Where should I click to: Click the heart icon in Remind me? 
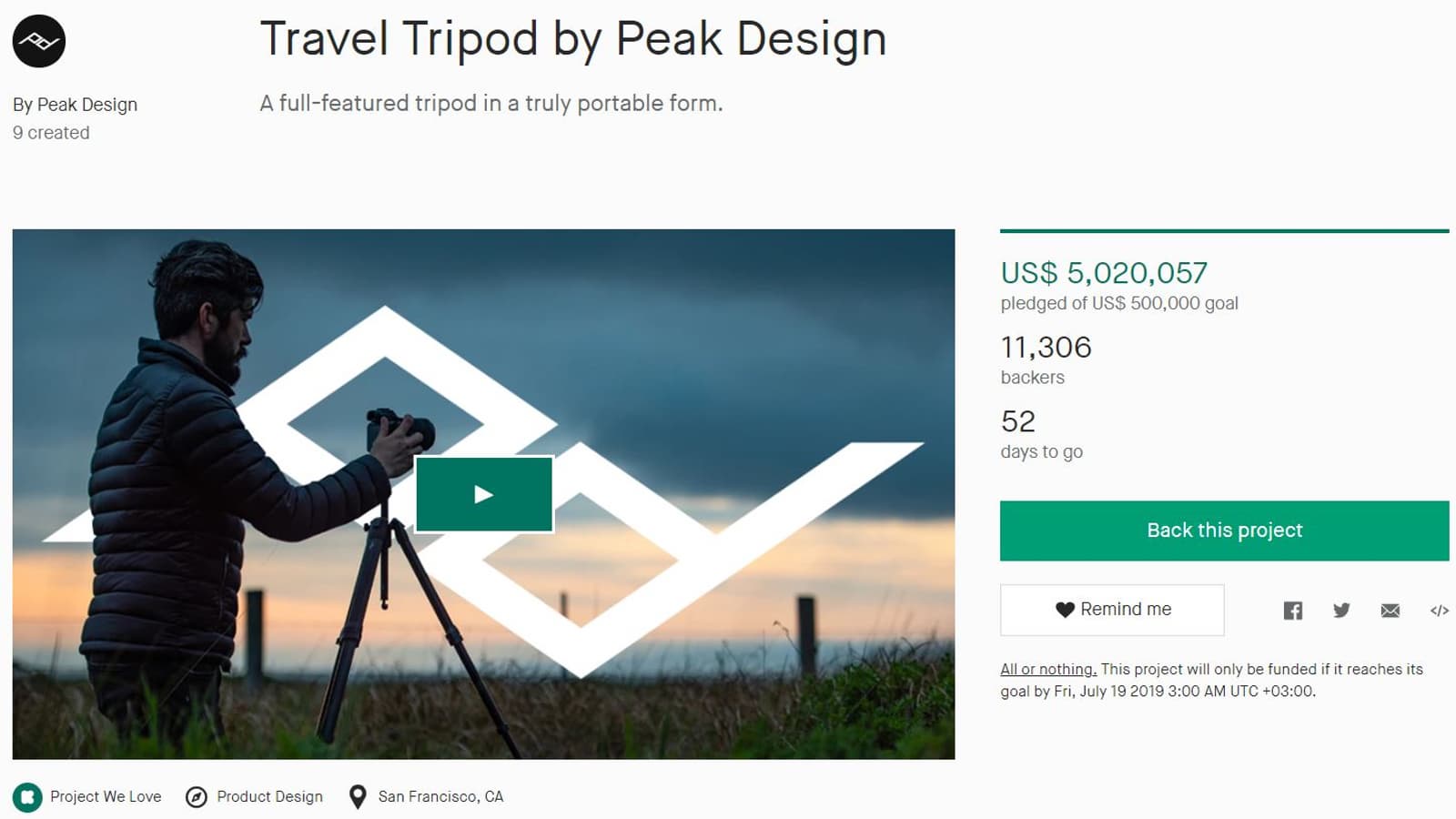[x=1065, y=610]
